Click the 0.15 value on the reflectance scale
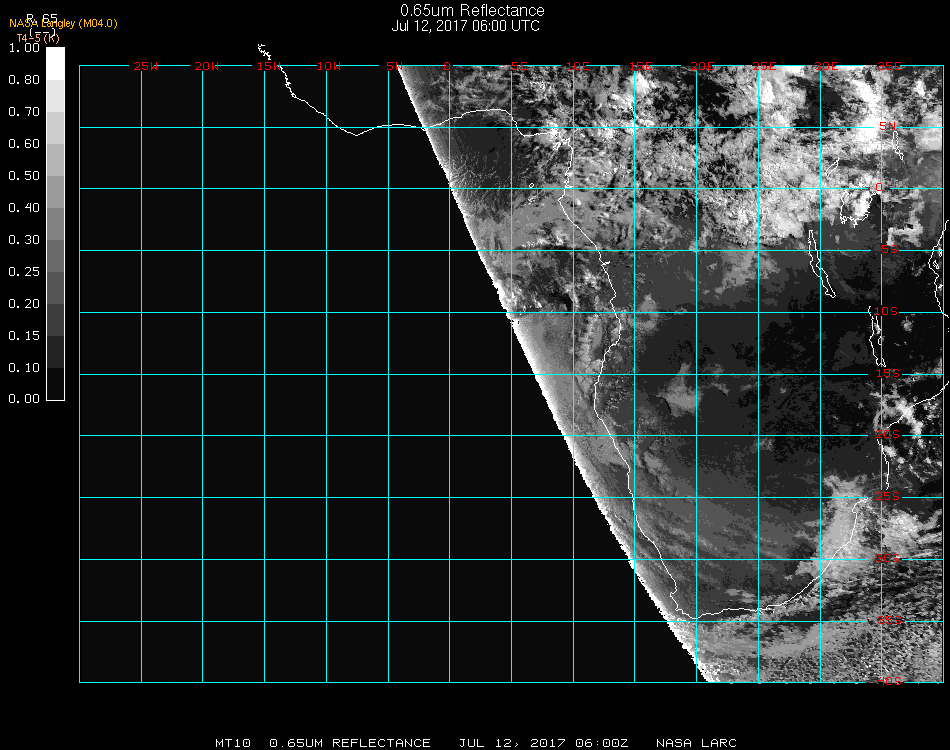This screenshot has height=750, width=950. point(24,336)
